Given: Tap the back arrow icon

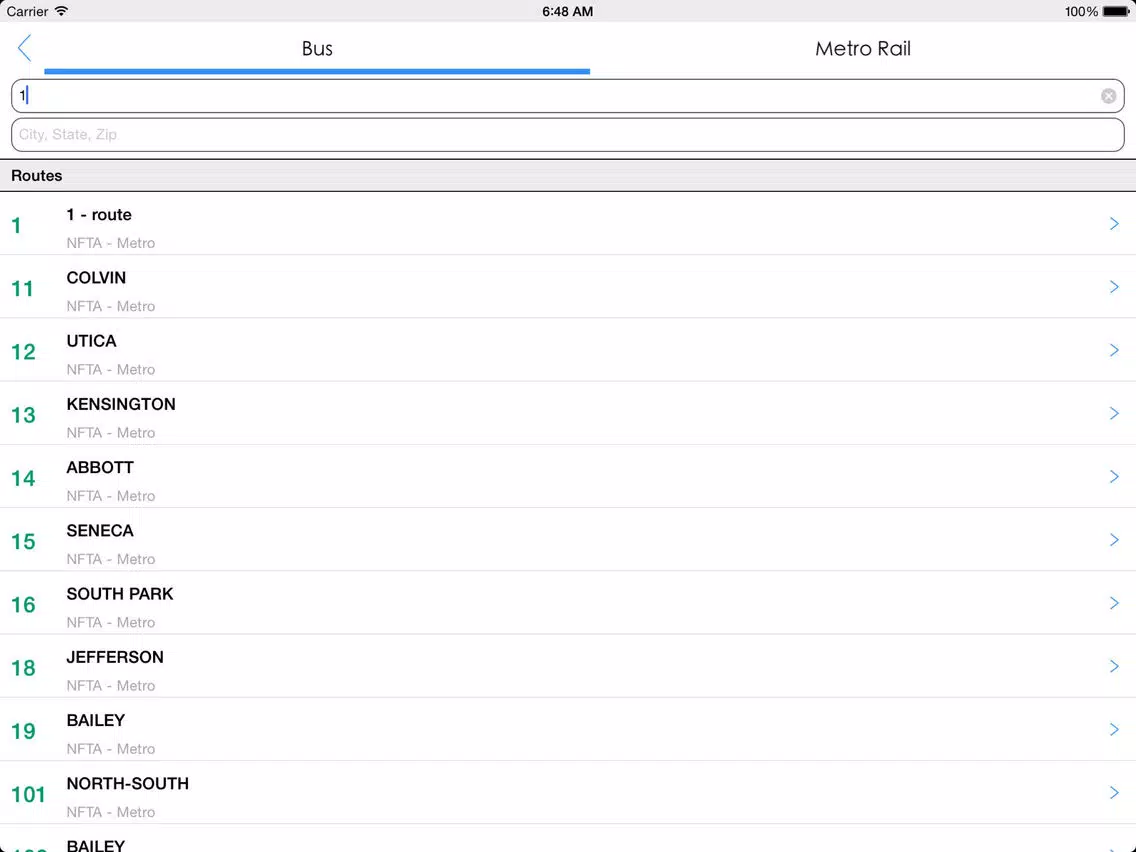Looking at the screenshot, I should [x=25, y=48].
